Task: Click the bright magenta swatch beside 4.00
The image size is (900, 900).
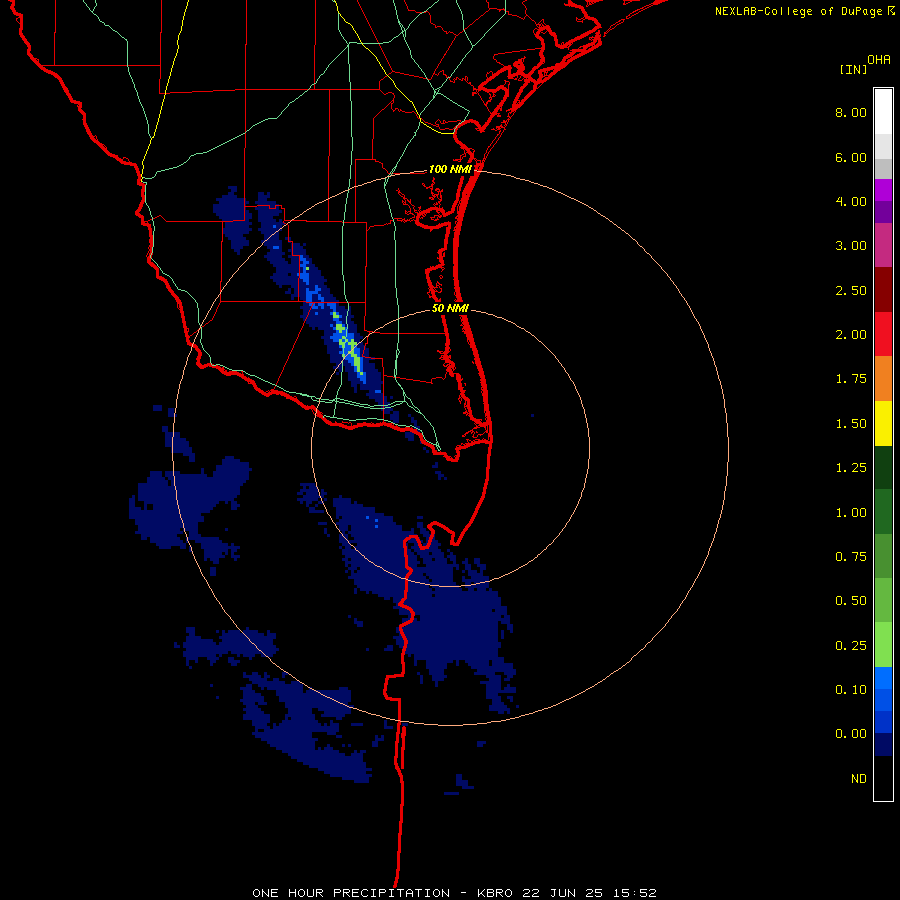Action: [x=883, y=190]
